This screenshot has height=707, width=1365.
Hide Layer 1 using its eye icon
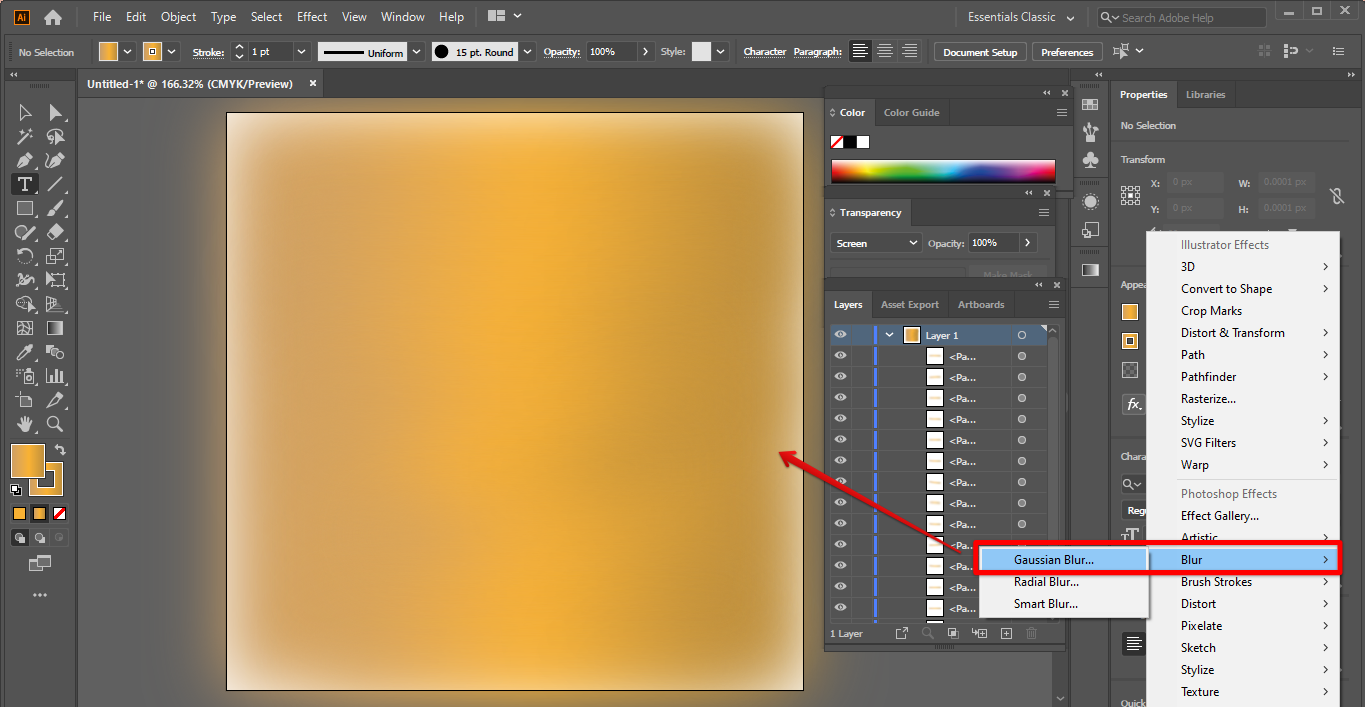coord(840,335)
